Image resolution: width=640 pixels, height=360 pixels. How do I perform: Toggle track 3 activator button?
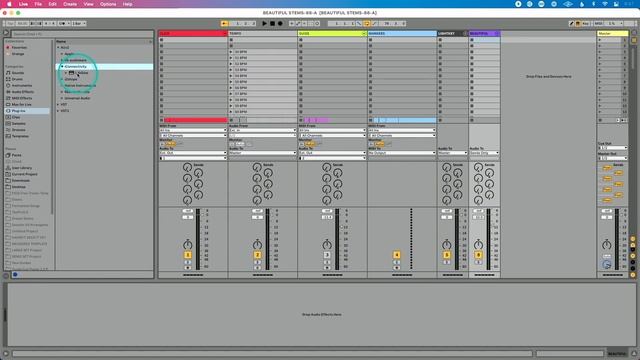[327, 255]
